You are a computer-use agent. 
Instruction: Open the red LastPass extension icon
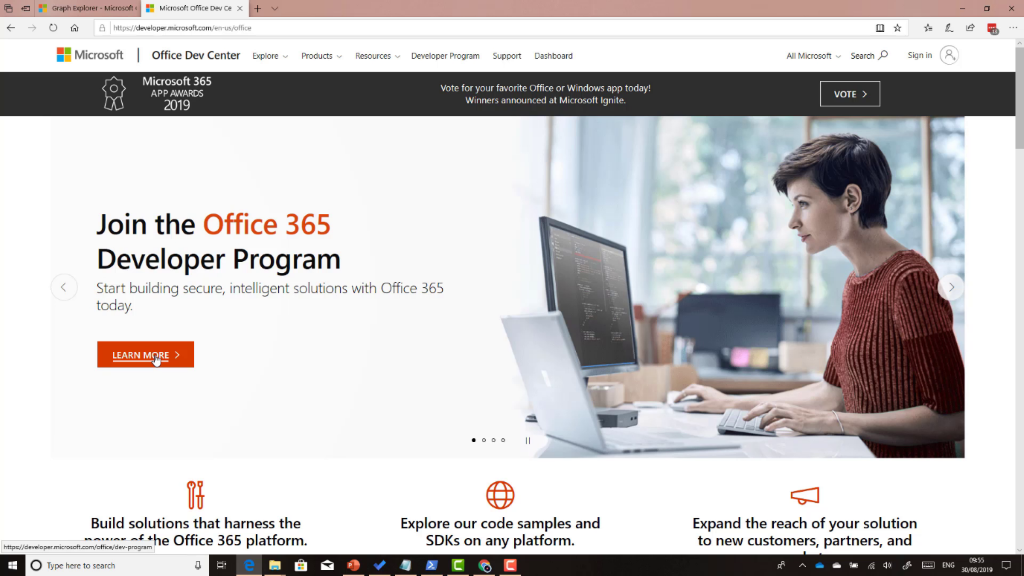point(992,28)
